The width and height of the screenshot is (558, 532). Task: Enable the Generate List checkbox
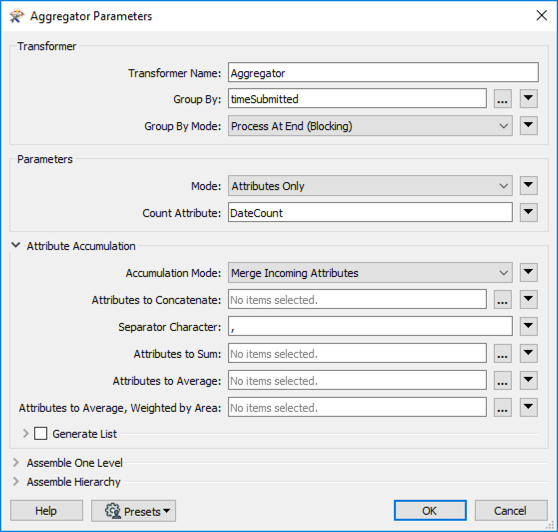[x=41, y=433]
